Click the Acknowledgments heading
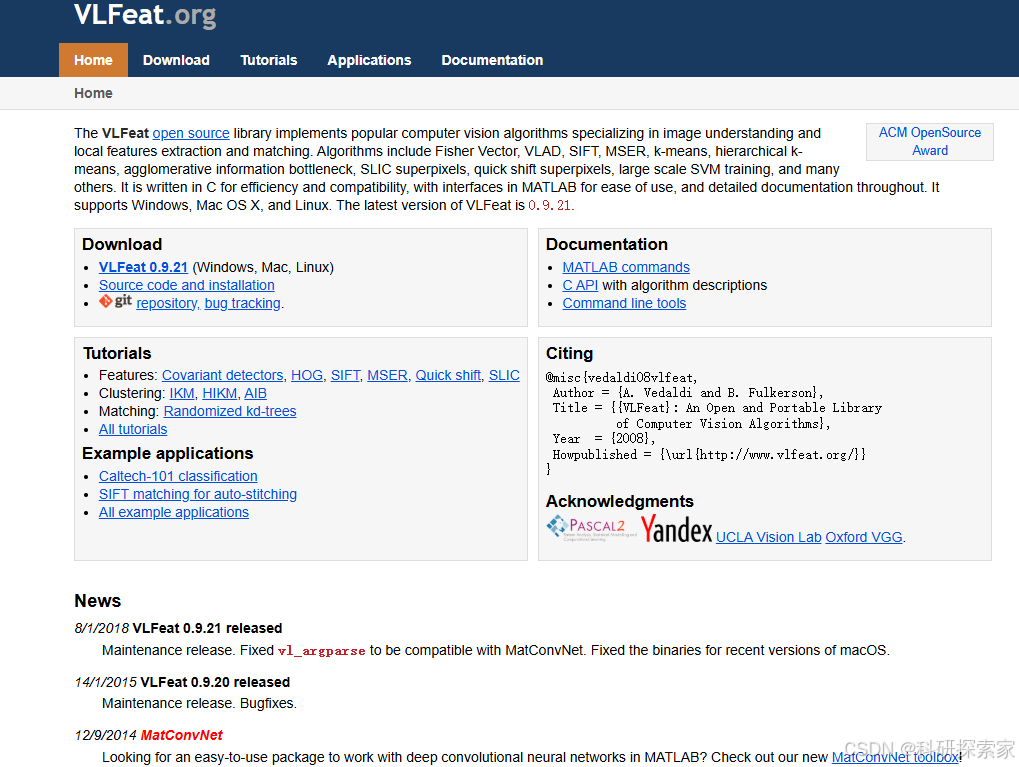 tap(619, 501)
